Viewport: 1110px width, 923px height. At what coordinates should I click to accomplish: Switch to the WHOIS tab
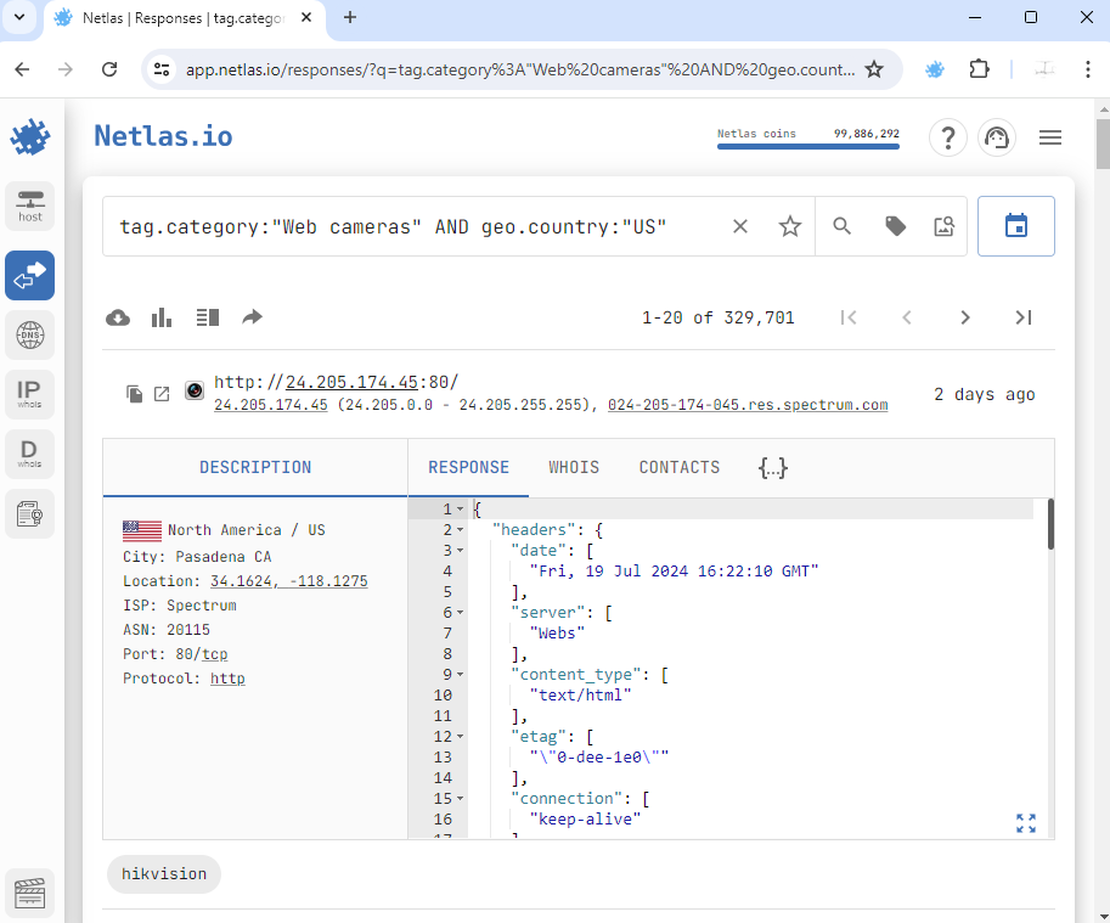tap(574, 468)
